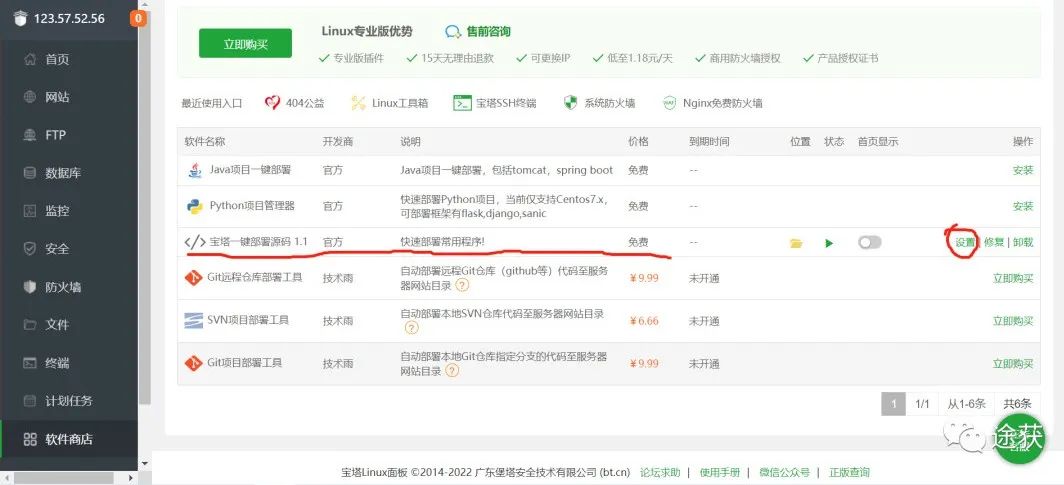The height and width of the screenshot is (485, 1064).
Task: Open the Nginx免费防火墙 shortcut
Action: (x=712, y=103)
